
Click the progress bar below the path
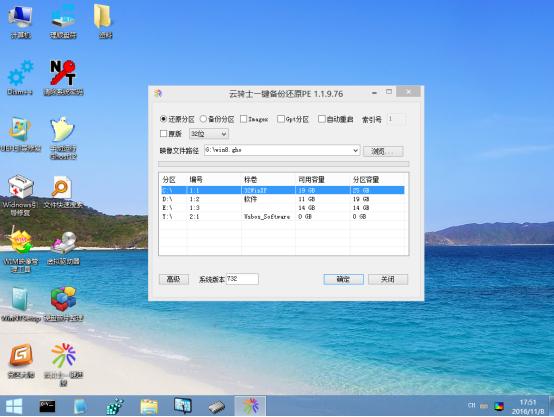click(283, 164)
